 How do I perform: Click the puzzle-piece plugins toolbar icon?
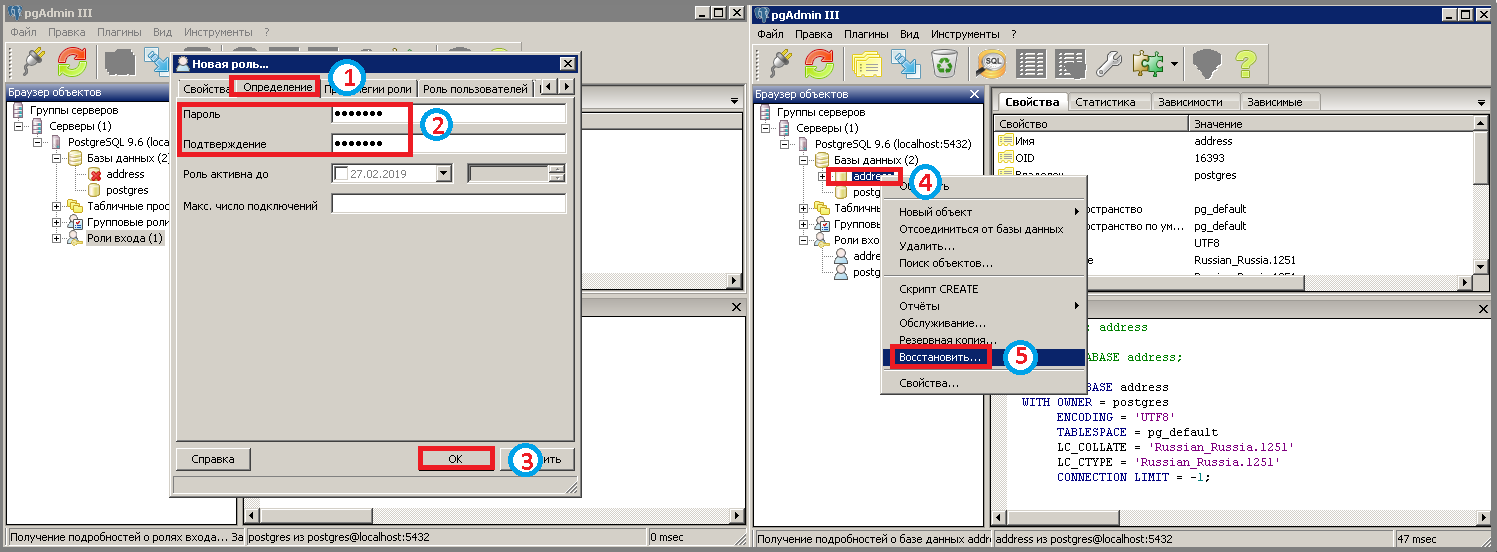coord(1148,65)
